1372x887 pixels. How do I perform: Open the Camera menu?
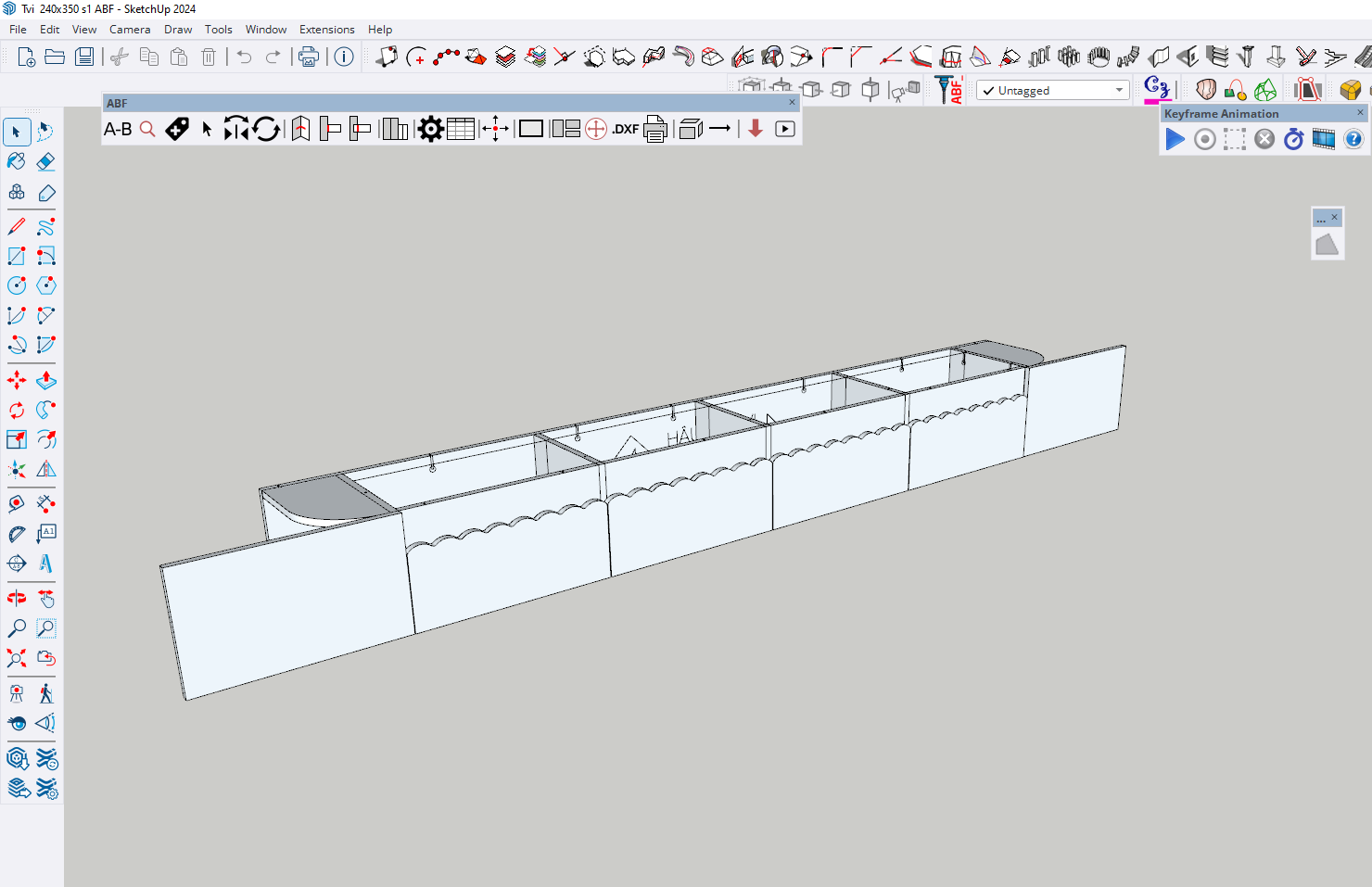[130, 30]
